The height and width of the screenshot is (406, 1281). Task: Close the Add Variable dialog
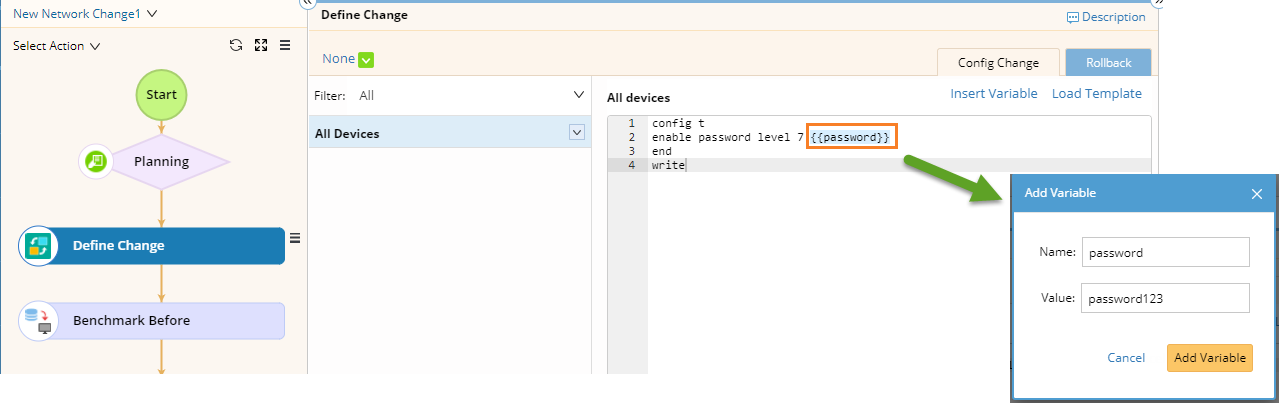1257,194
